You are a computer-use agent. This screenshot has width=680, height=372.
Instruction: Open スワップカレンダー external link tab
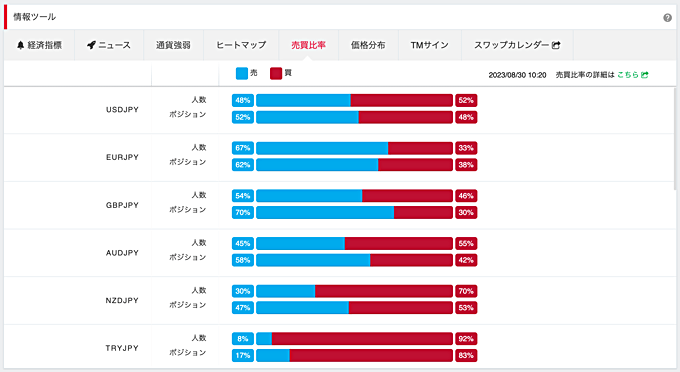[517, 45]
